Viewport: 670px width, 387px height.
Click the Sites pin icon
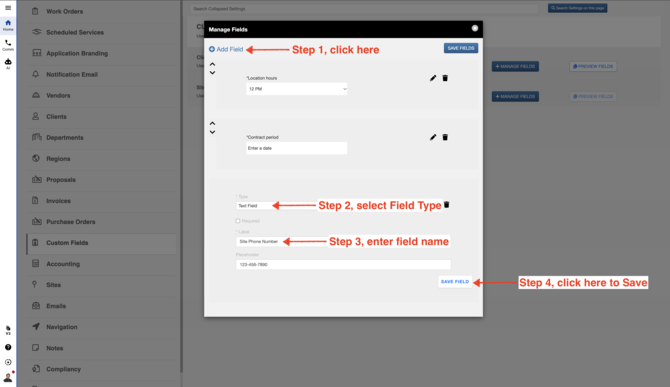coord(35,284)
